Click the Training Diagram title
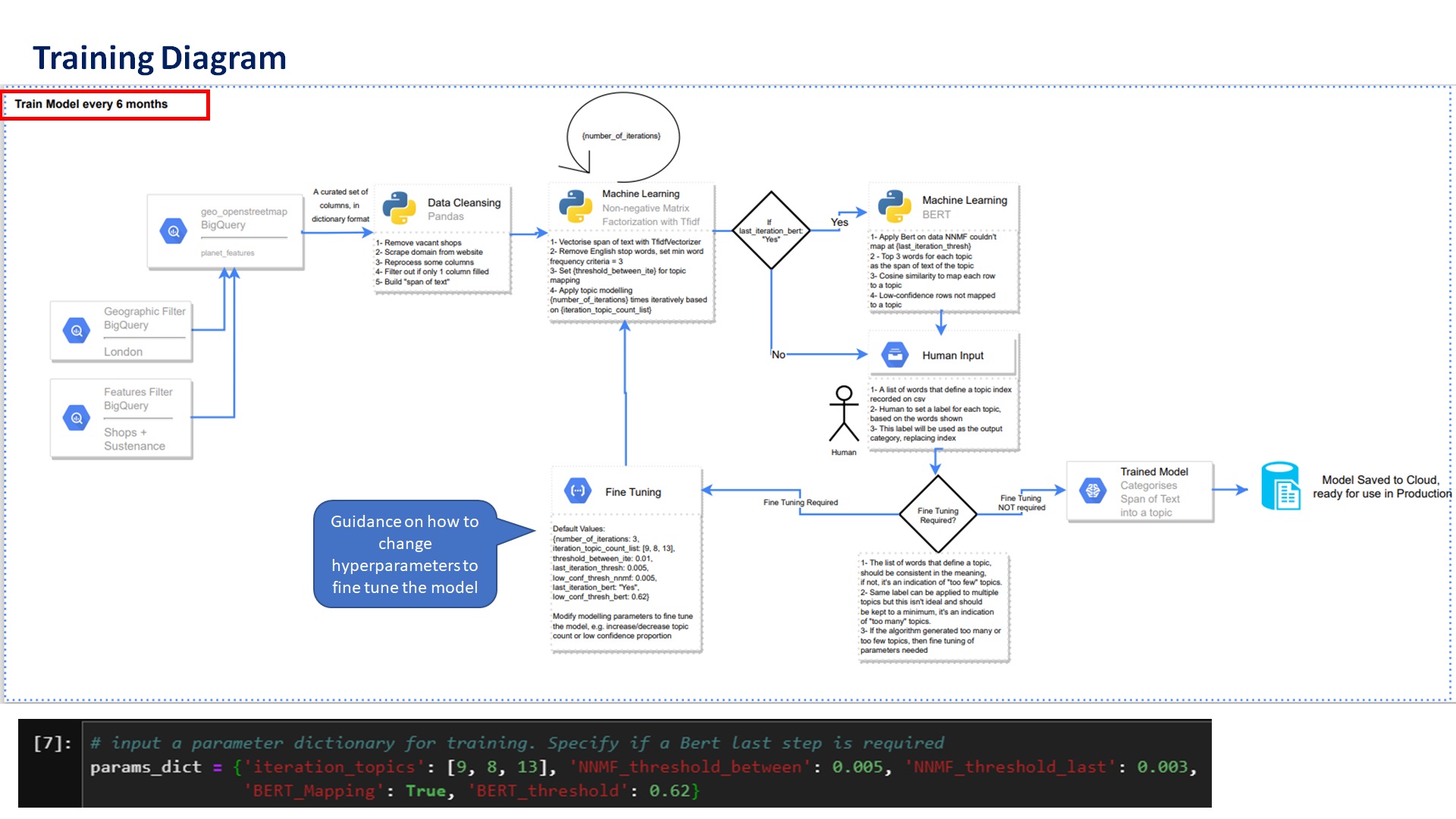 [159, 58]
